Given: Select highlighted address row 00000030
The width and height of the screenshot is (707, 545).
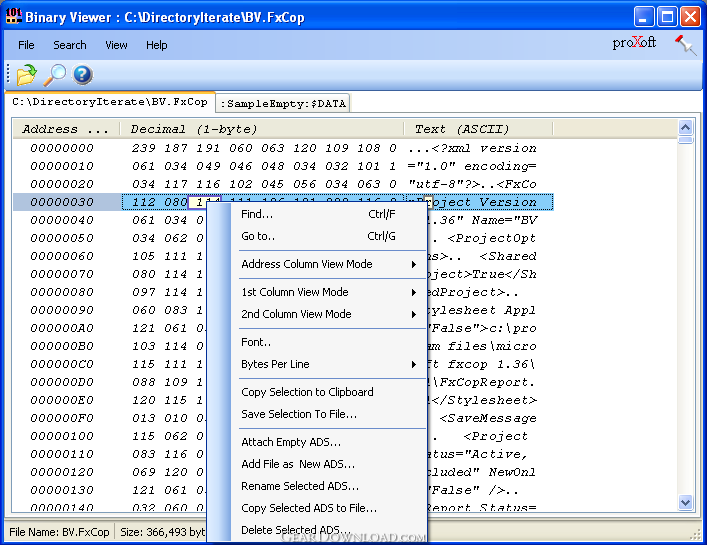Looking at the screenshot, I should pos(62,202).
